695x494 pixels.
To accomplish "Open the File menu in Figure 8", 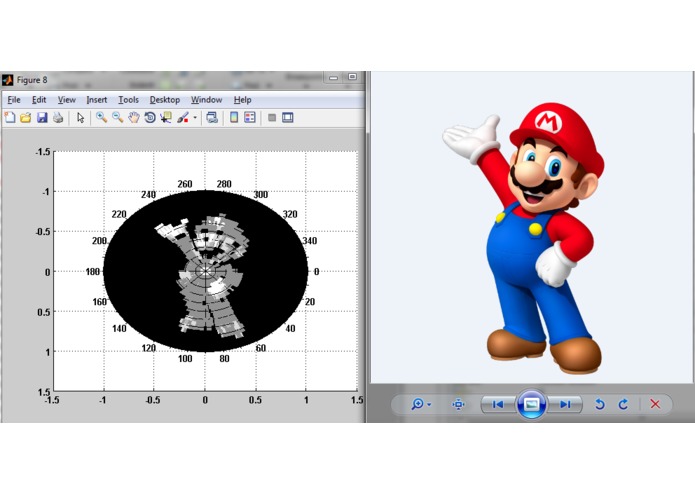I will (14, 100).
